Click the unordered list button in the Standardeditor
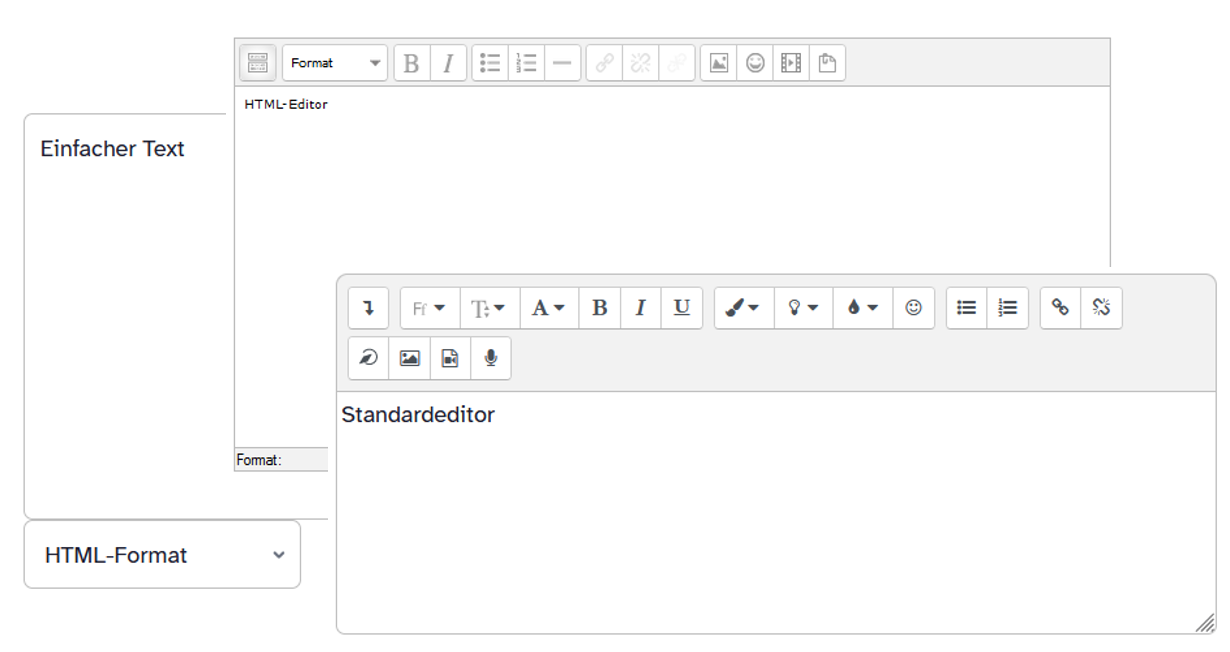 (x=966, y=308)
